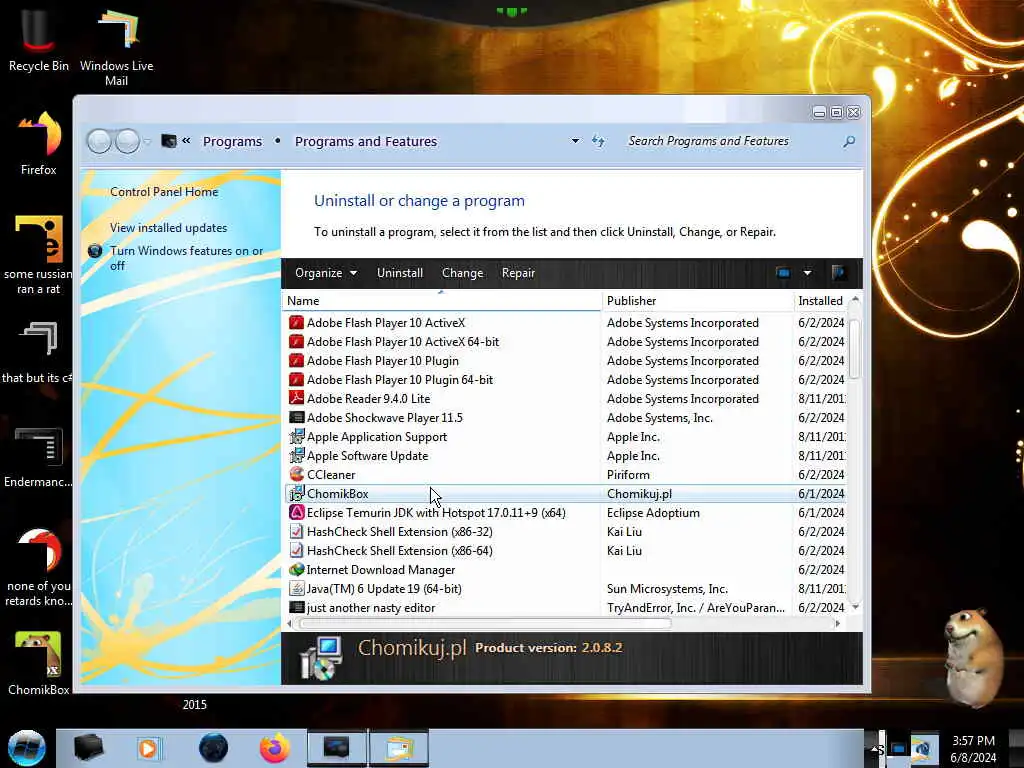
Task: Click Uninstall in the toolbar
Action: point(400,273)
